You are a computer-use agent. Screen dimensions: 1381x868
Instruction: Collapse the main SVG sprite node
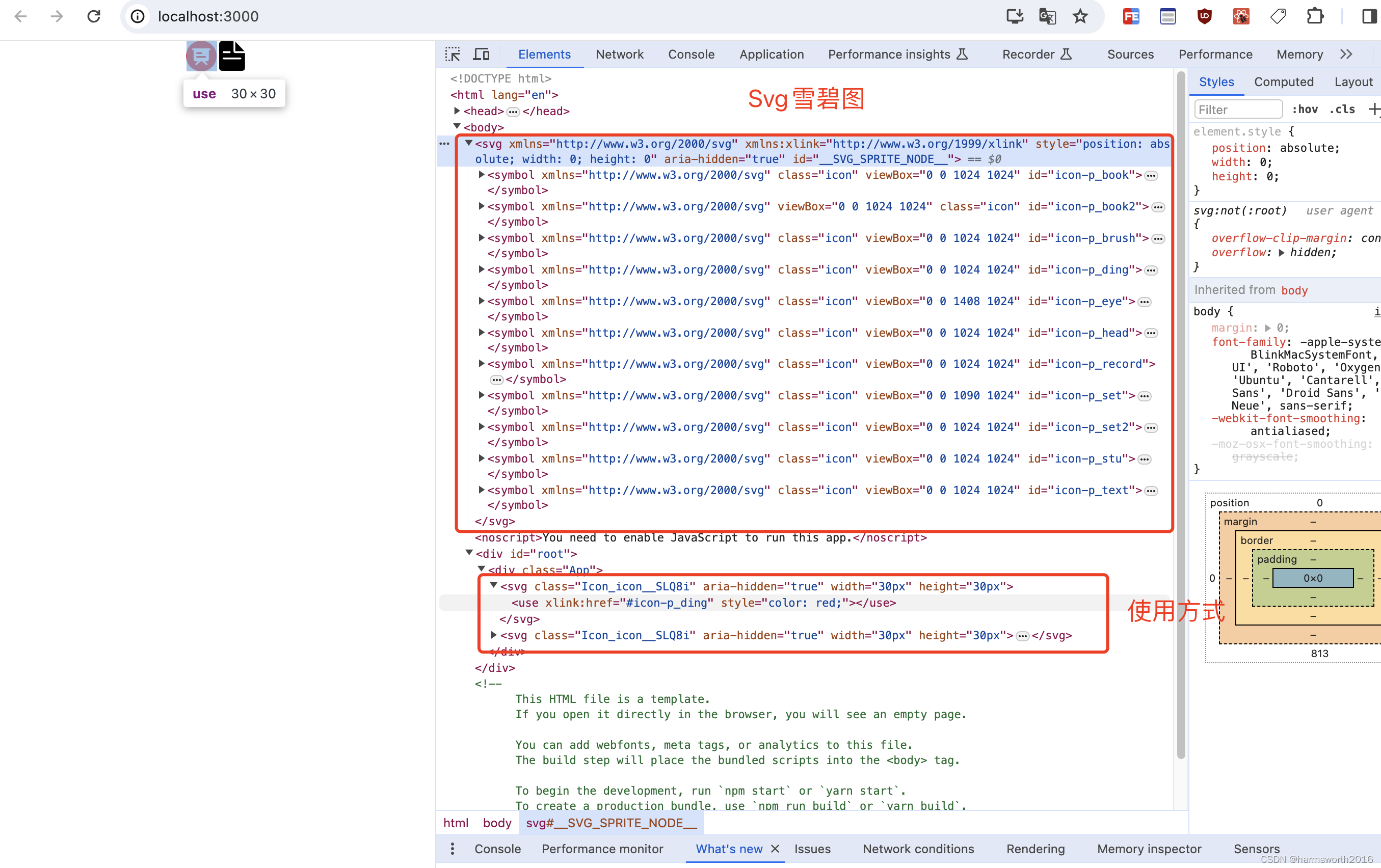(469, 143)
